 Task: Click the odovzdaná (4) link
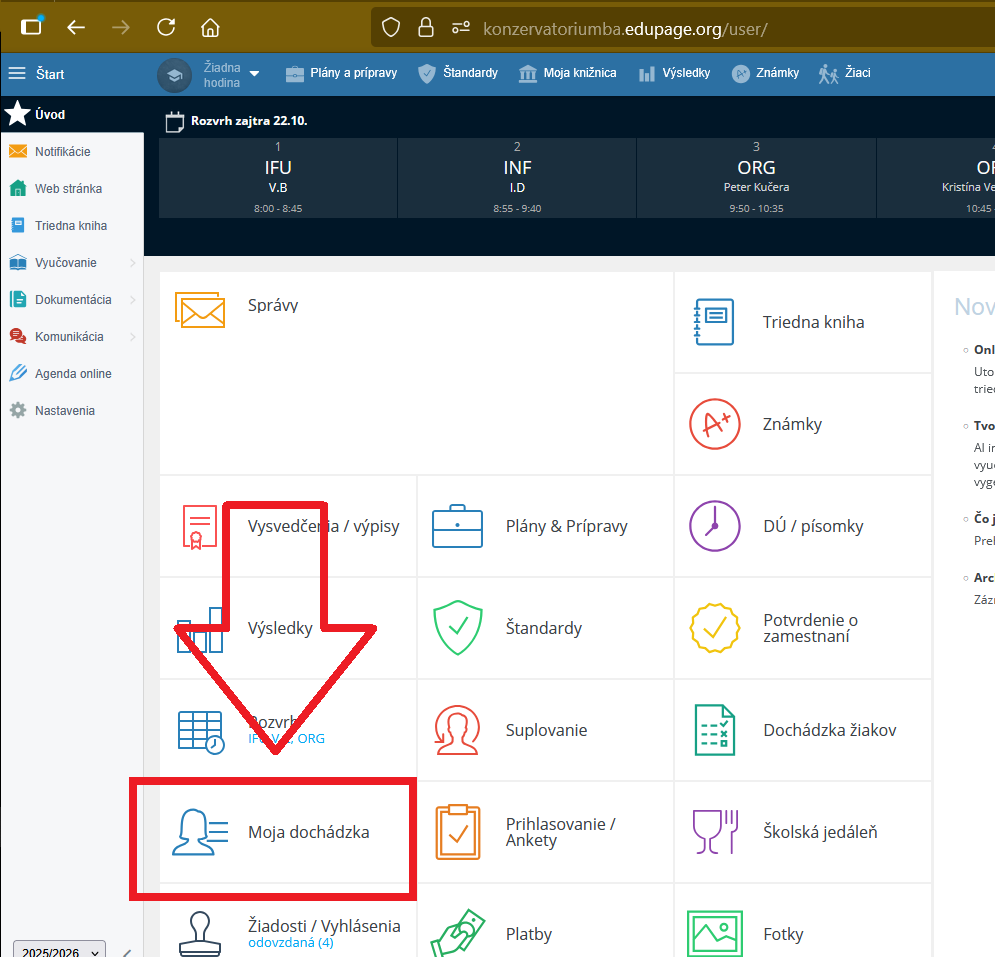tap(291, 942)
